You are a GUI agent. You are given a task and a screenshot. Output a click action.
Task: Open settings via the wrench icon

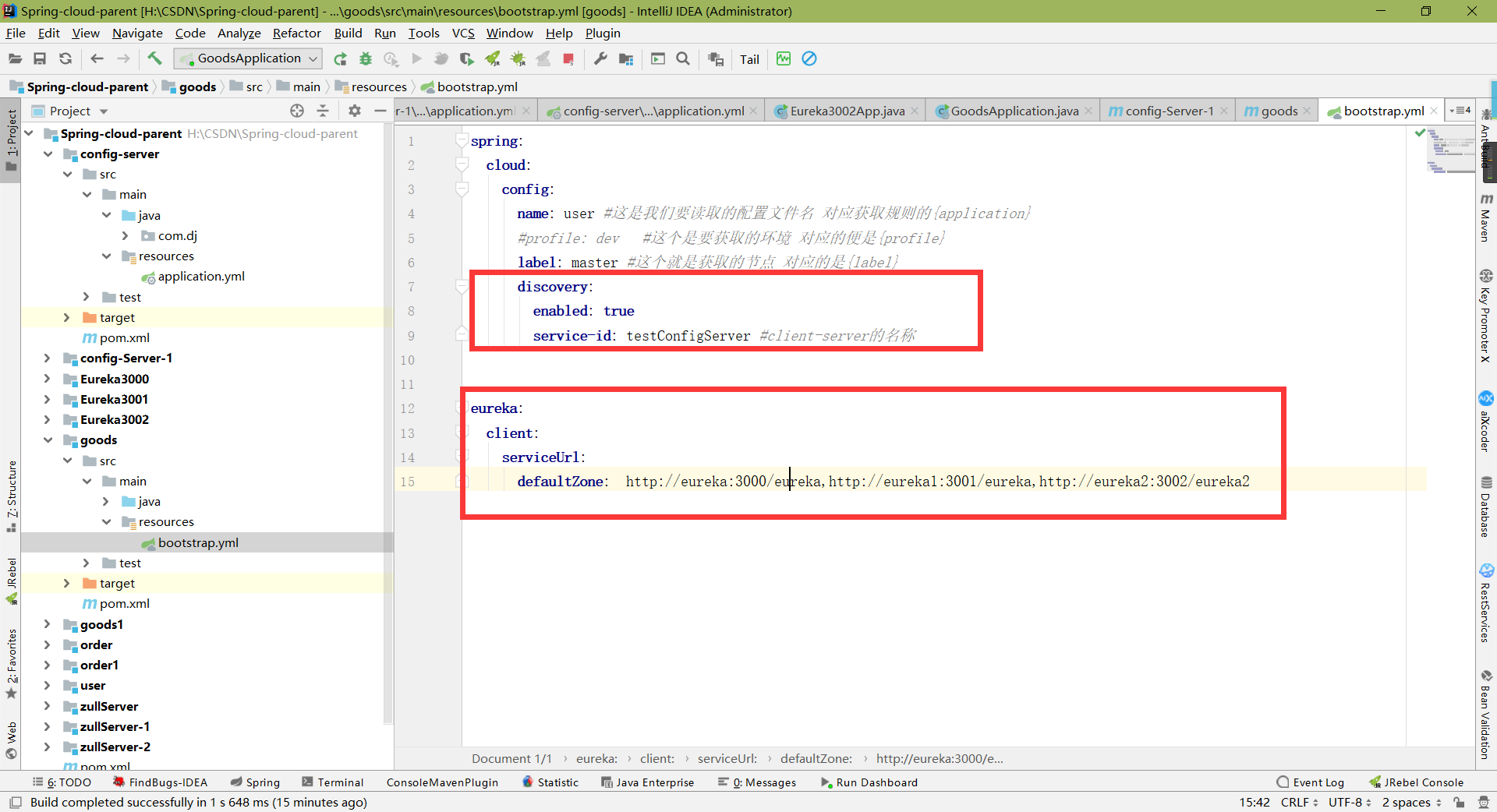tap(600, 58)
